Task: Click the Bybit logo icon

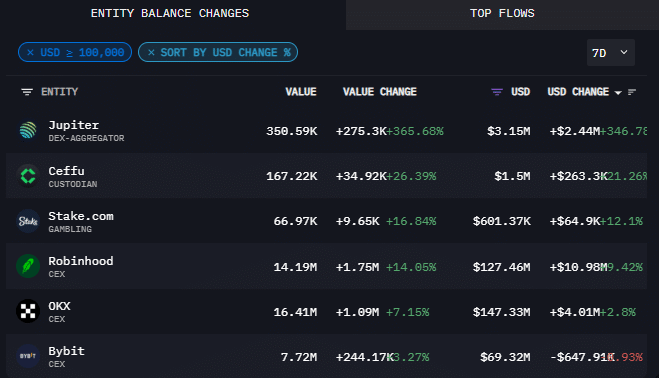Action: (x=28, y=356)
